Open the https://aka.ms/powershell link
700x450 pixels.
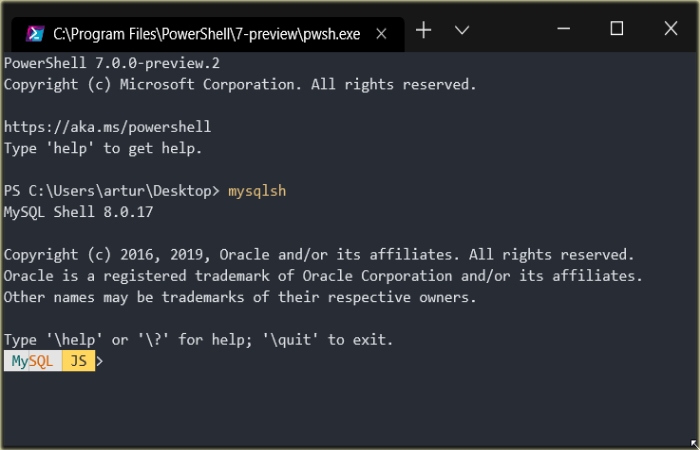107,127
